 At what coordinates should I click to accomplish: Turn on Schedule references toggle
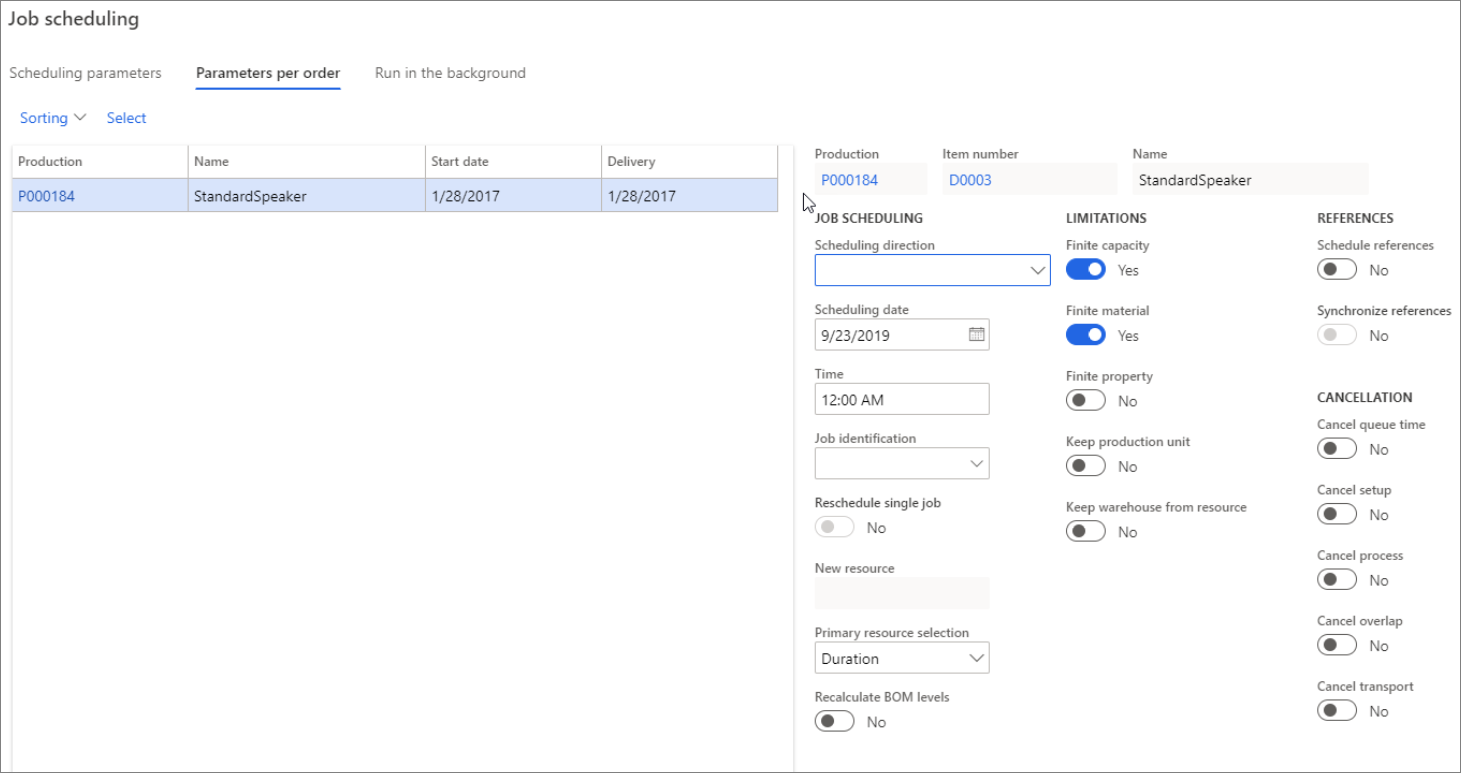pos(1337,270)
